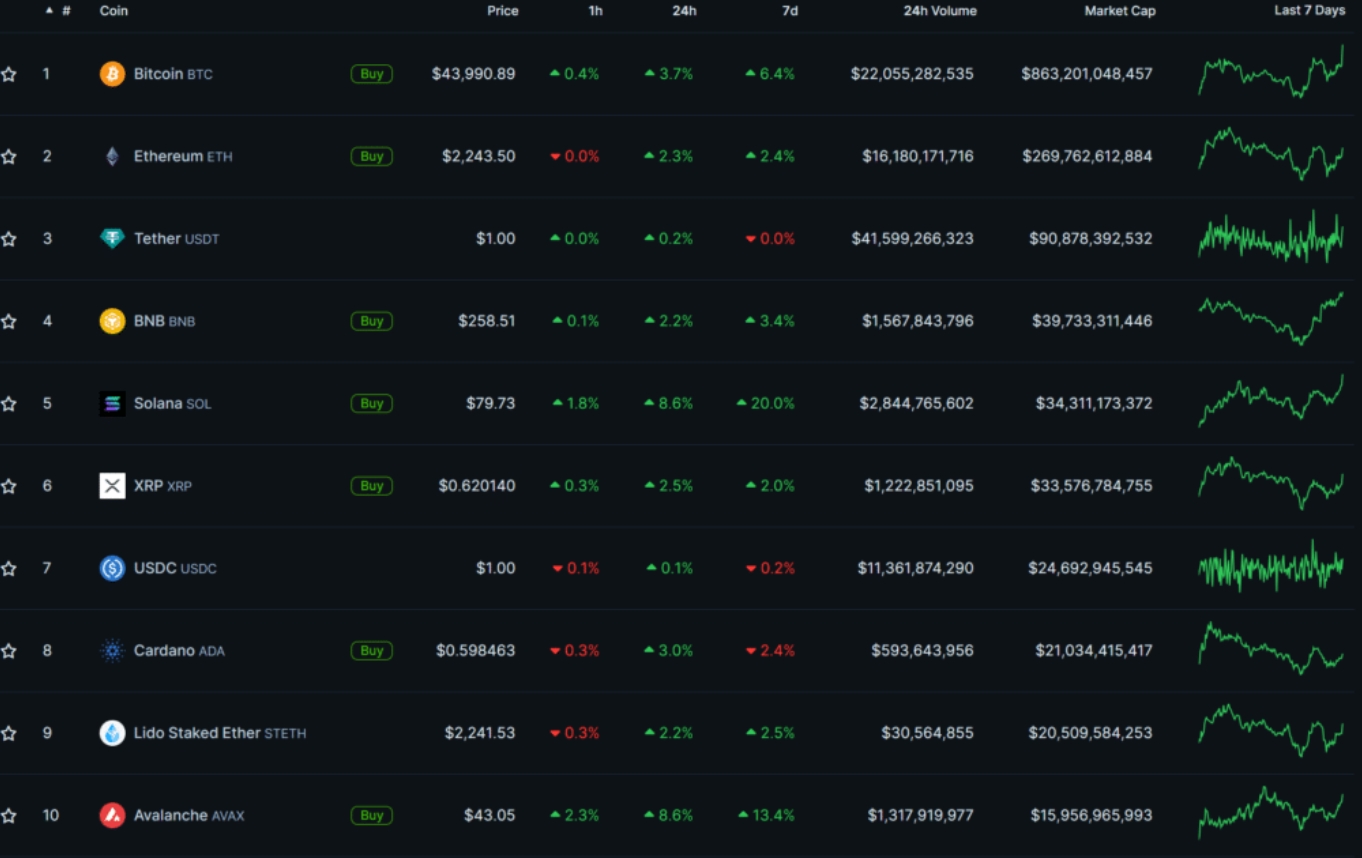Open the XRP coin name link

click(x=162, y=486)
